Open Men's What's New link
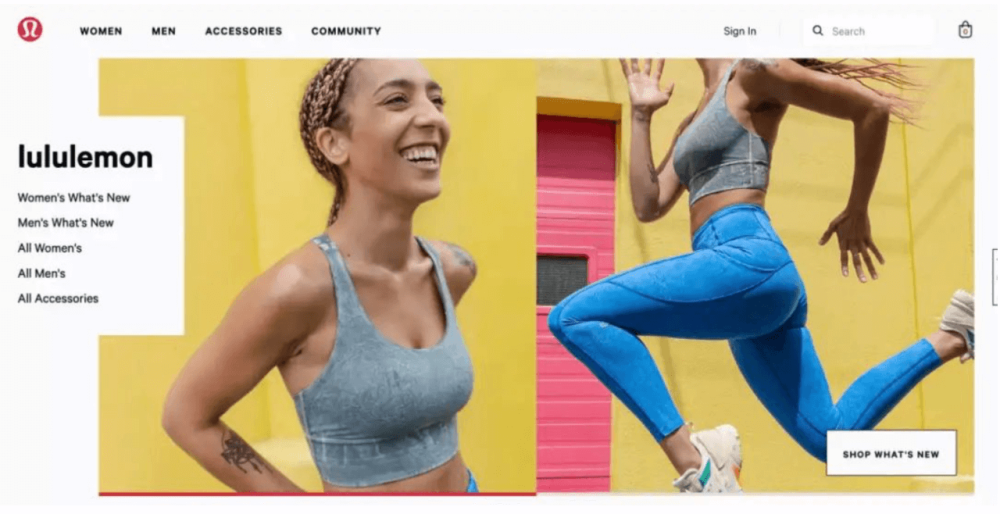 66,223
